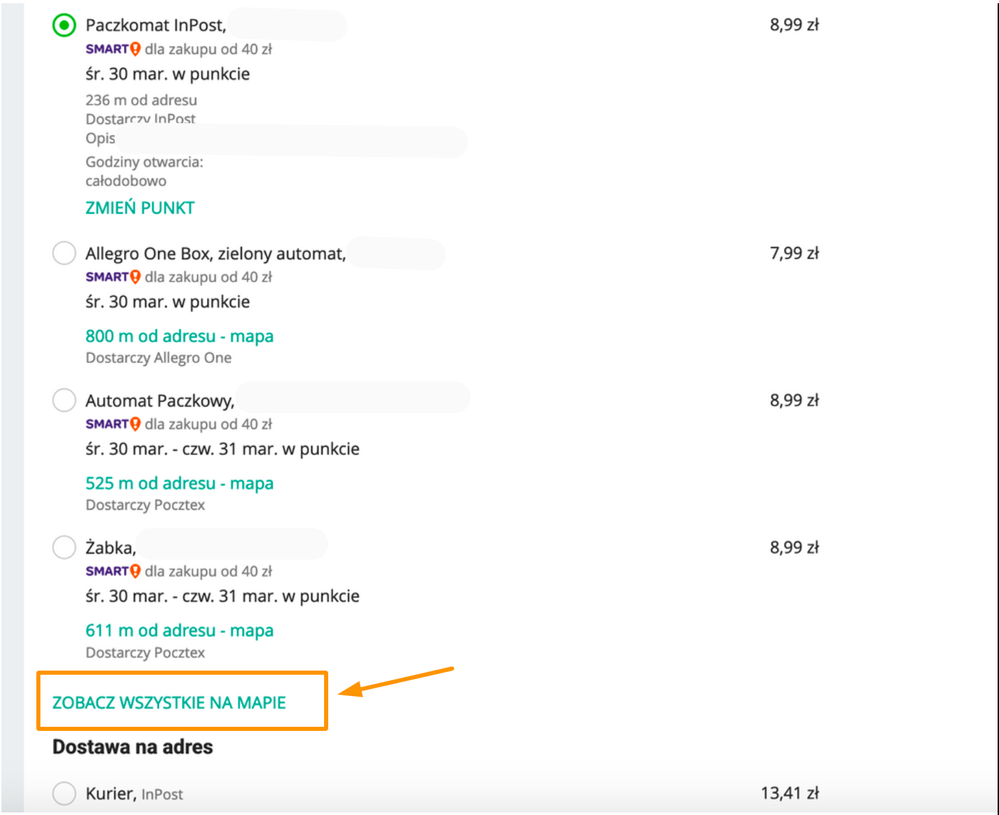
Task: Open 800 m od adresu map link
Action: click(179, 336)
